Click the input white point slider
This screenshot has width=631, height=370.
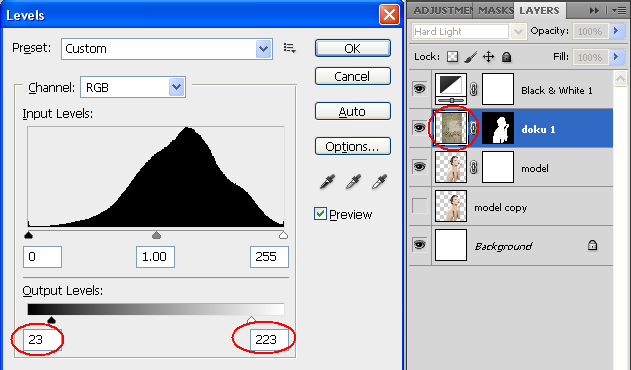(x=283, y=235)
